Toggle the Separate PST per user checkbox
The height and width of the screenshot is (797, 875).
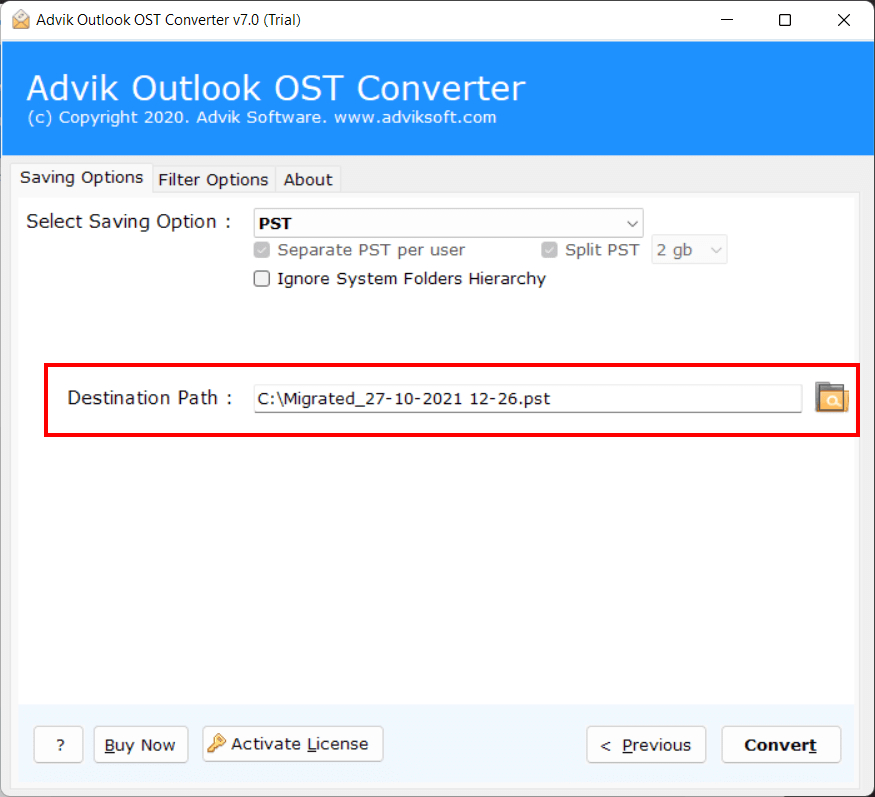pyautogui.click(x=262, y=249)
